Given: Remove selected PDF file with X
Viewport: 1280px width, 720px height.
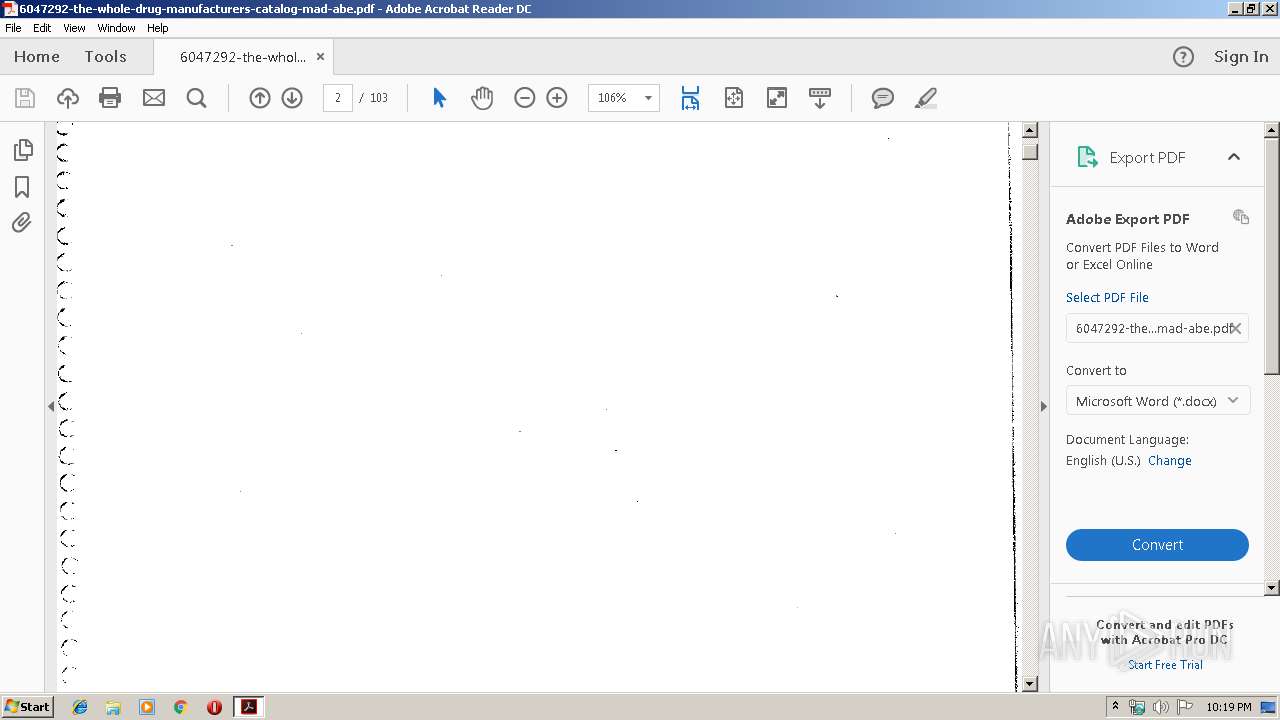Looking at the screenshot, I should (1236, 328).
